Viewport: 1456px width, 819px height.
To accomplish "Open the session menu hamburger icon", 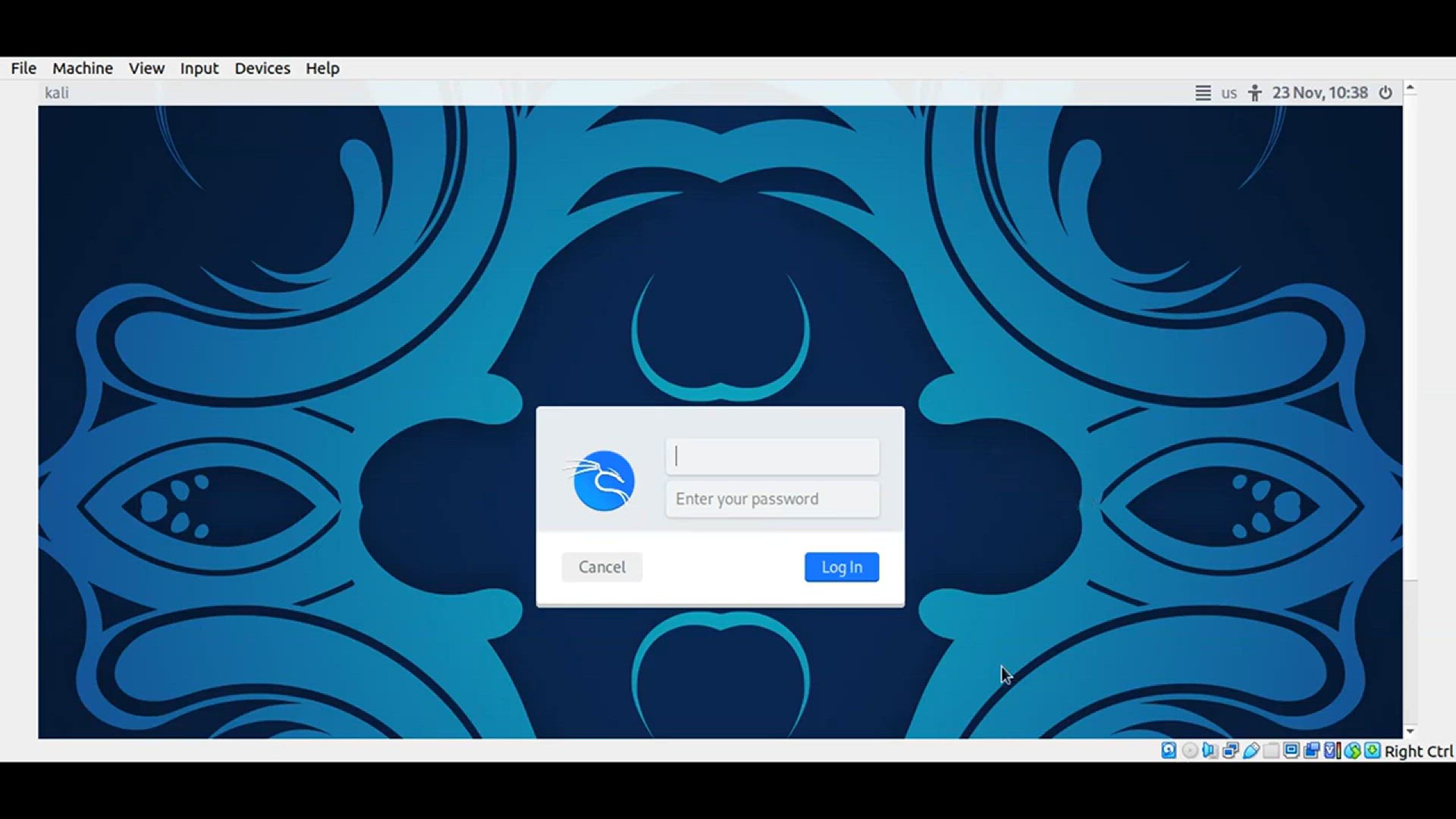I will tap(1203, 93).
